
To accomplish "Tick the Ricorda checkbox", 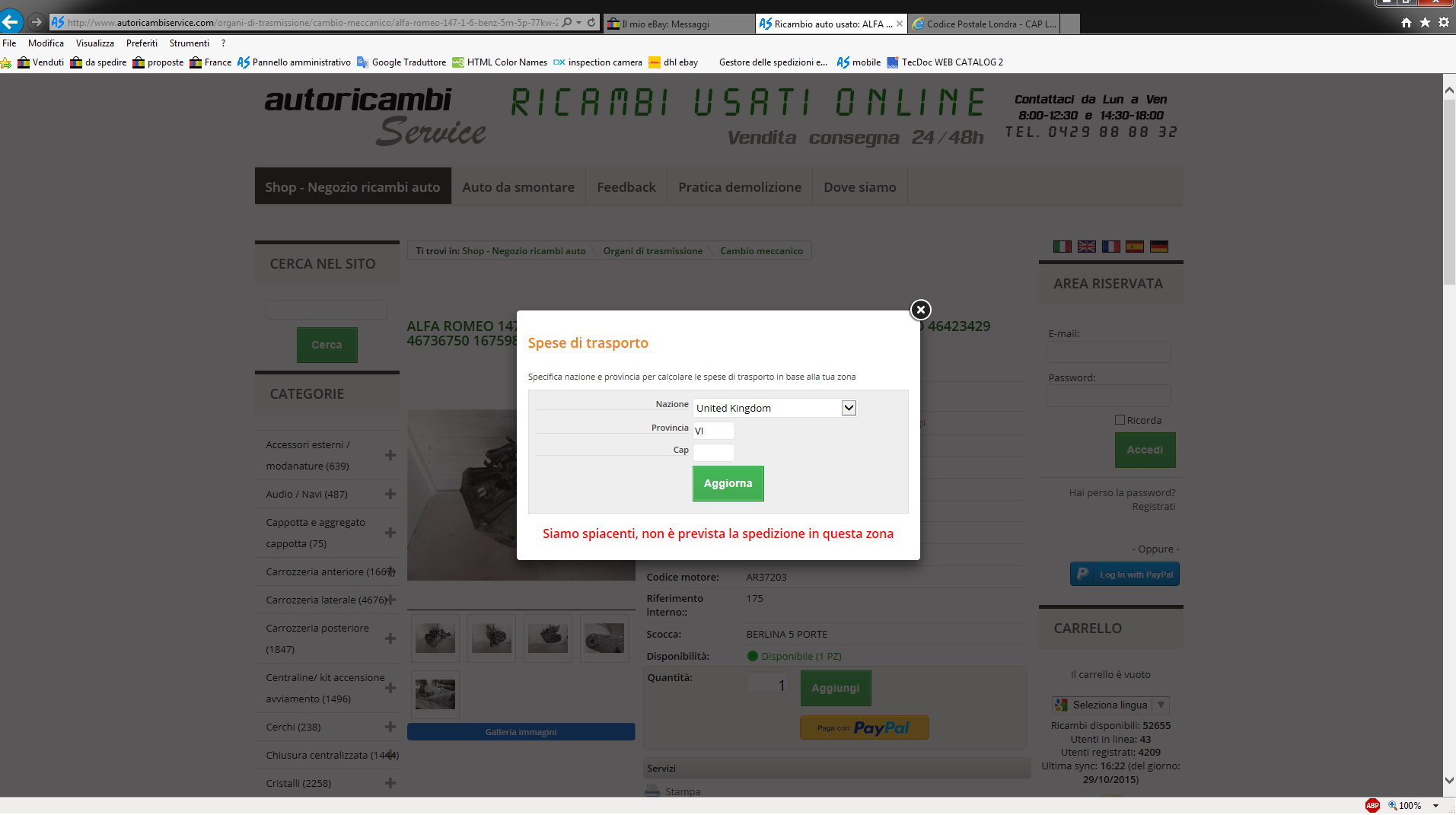I will coord(1120,420).
